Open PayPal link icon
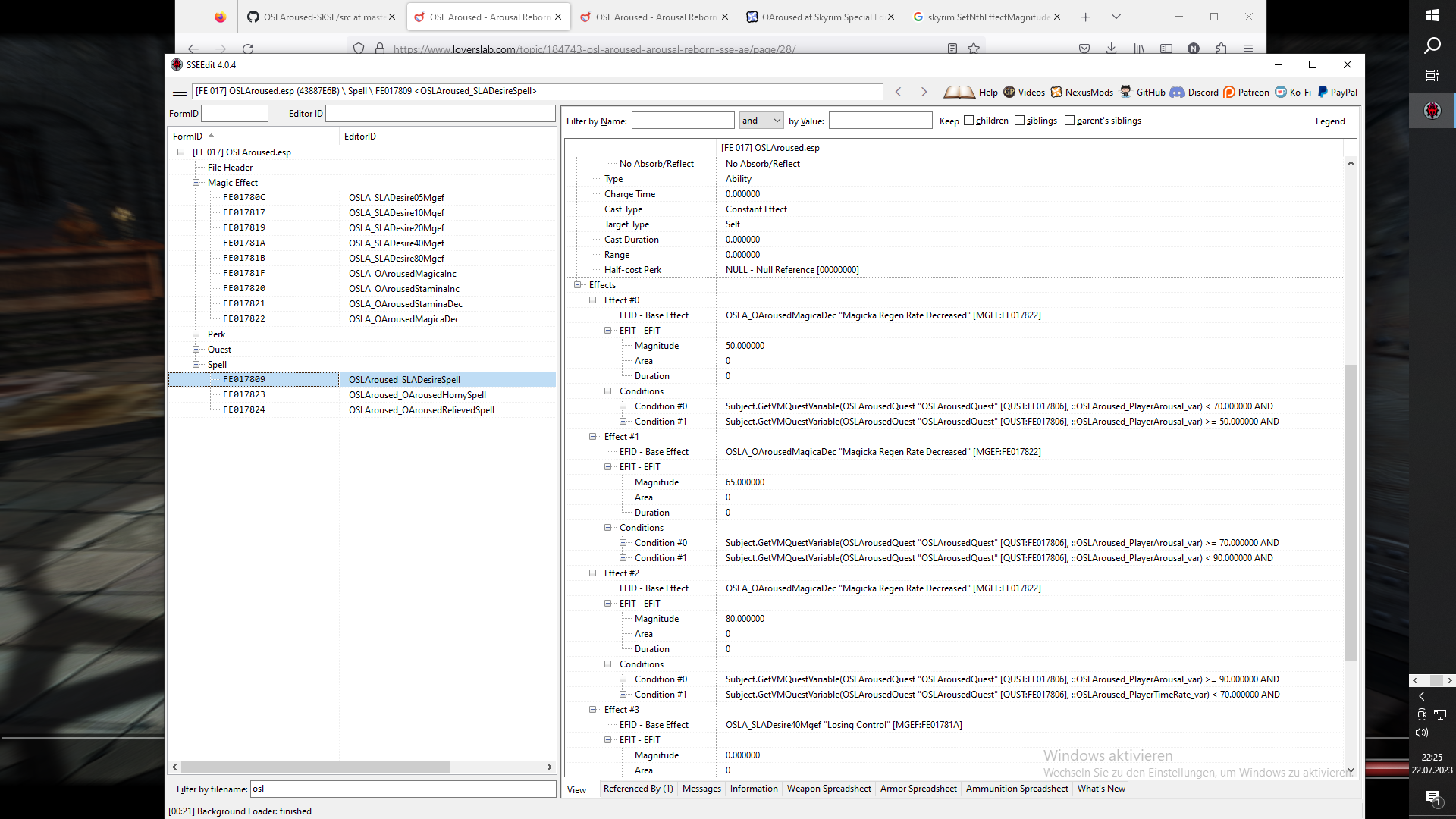The height and width of the screenshot is (819, 1456). pyautogui.click(x=1323, y=92)
